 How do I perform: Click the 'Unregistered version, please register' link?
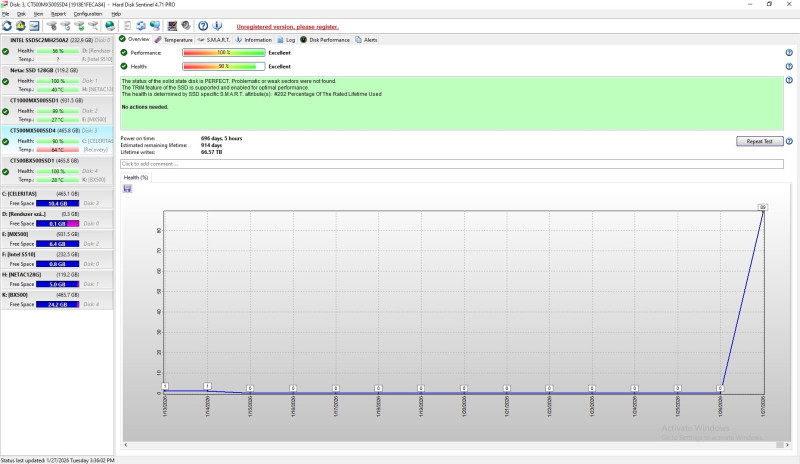[x=287, y=27]
